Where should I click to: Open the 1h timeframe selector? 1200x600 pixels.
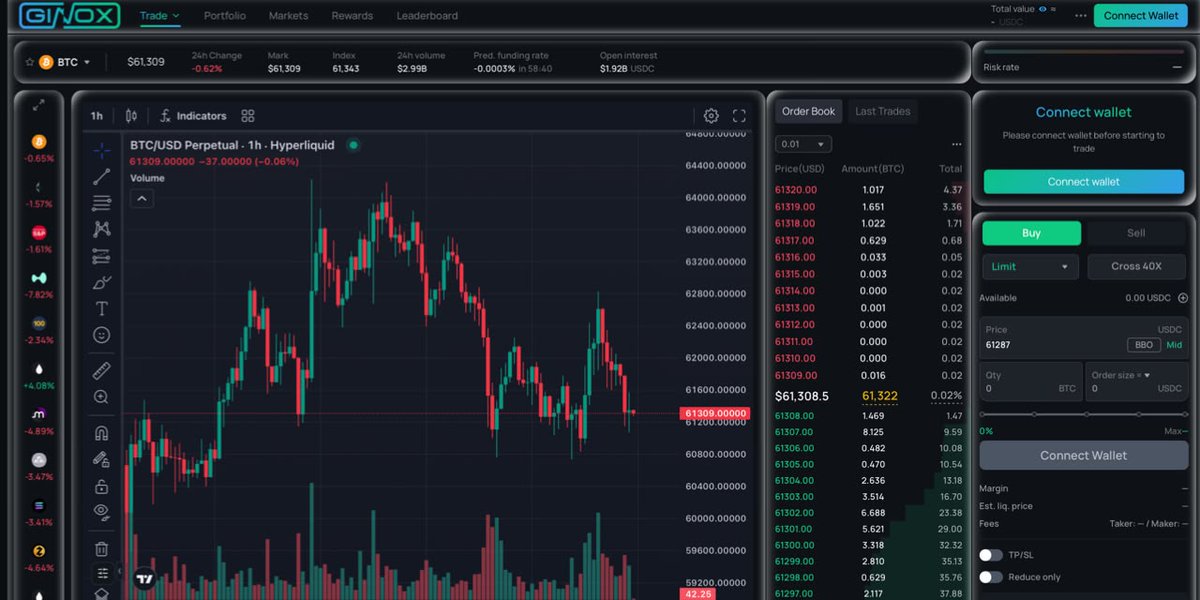[x=97, y=116]
